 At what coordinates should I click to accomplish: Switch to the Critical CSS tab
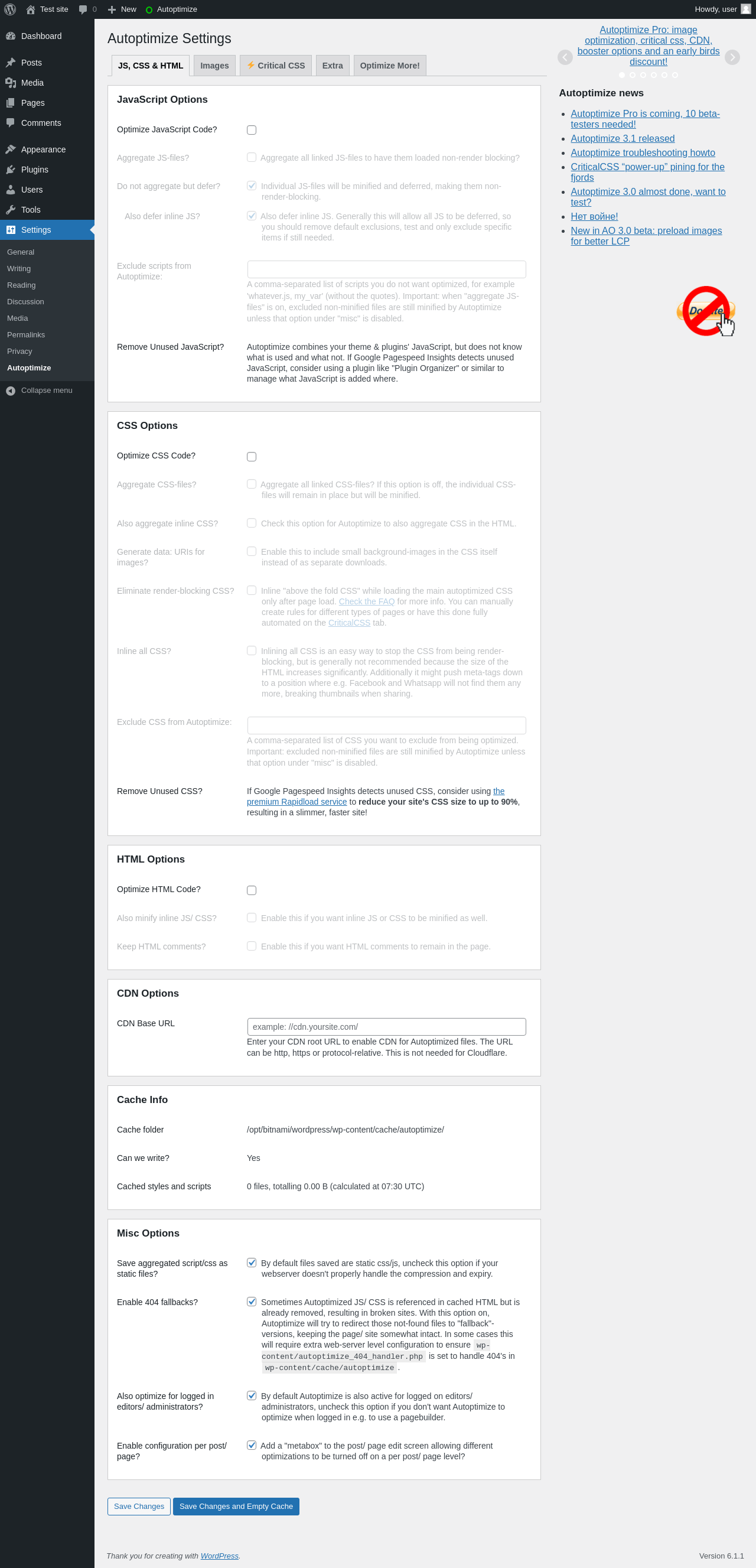pos(276,66)
